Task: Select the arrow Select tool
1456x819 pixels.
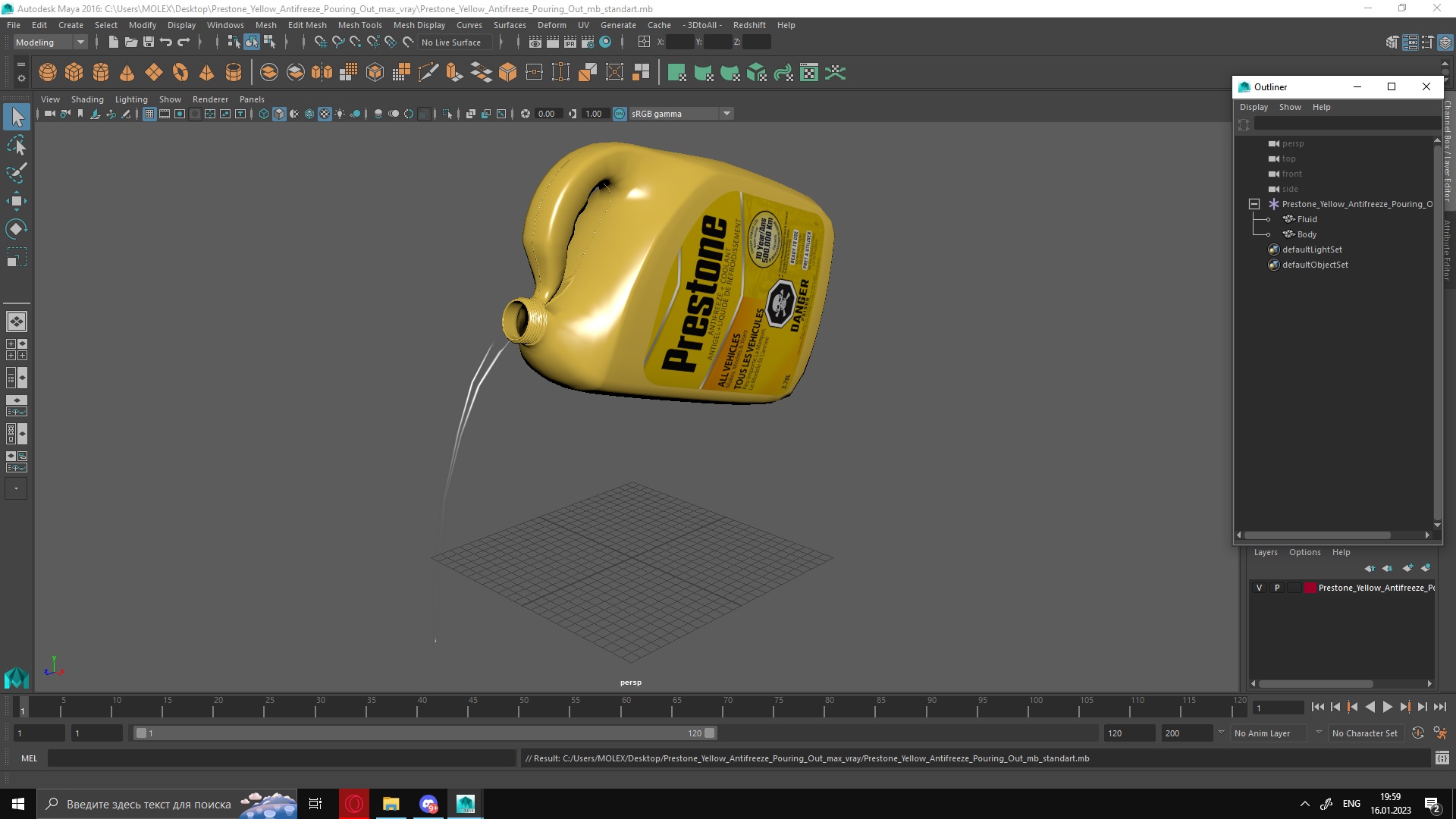Action: tap(17, 117)
